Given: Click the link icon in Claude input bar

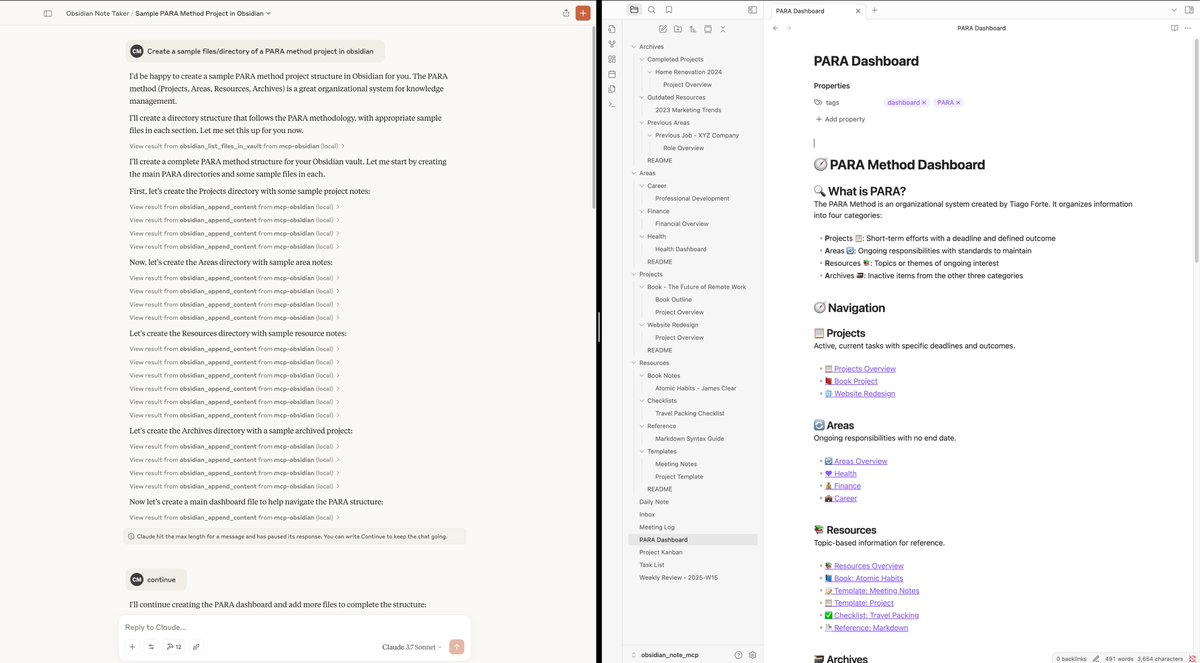Looking at the screenshot, I should tap(196, 647).
